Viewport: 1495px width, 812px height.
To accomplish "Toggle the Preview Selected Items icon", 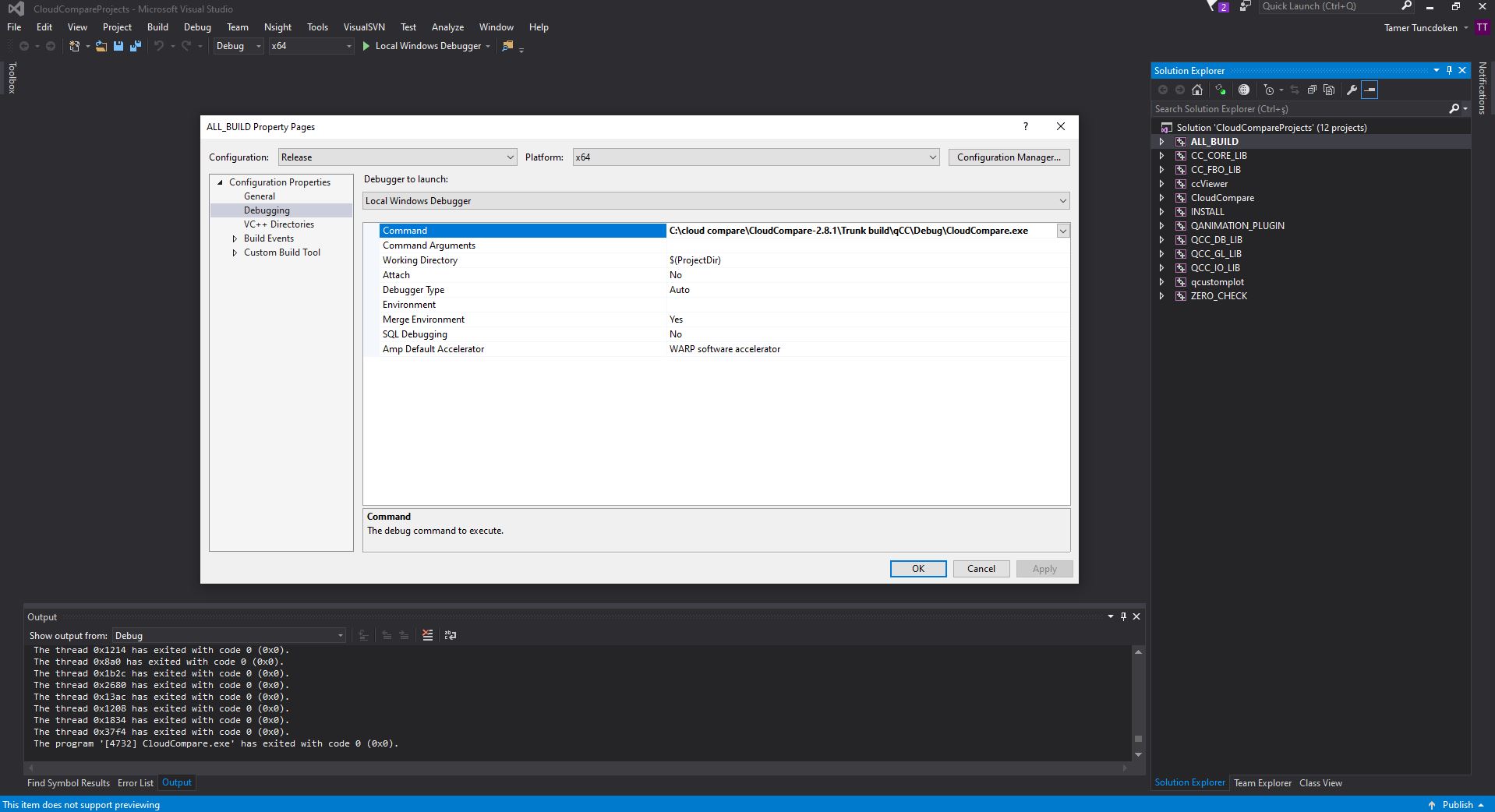I will click(x=1370, y=90).
